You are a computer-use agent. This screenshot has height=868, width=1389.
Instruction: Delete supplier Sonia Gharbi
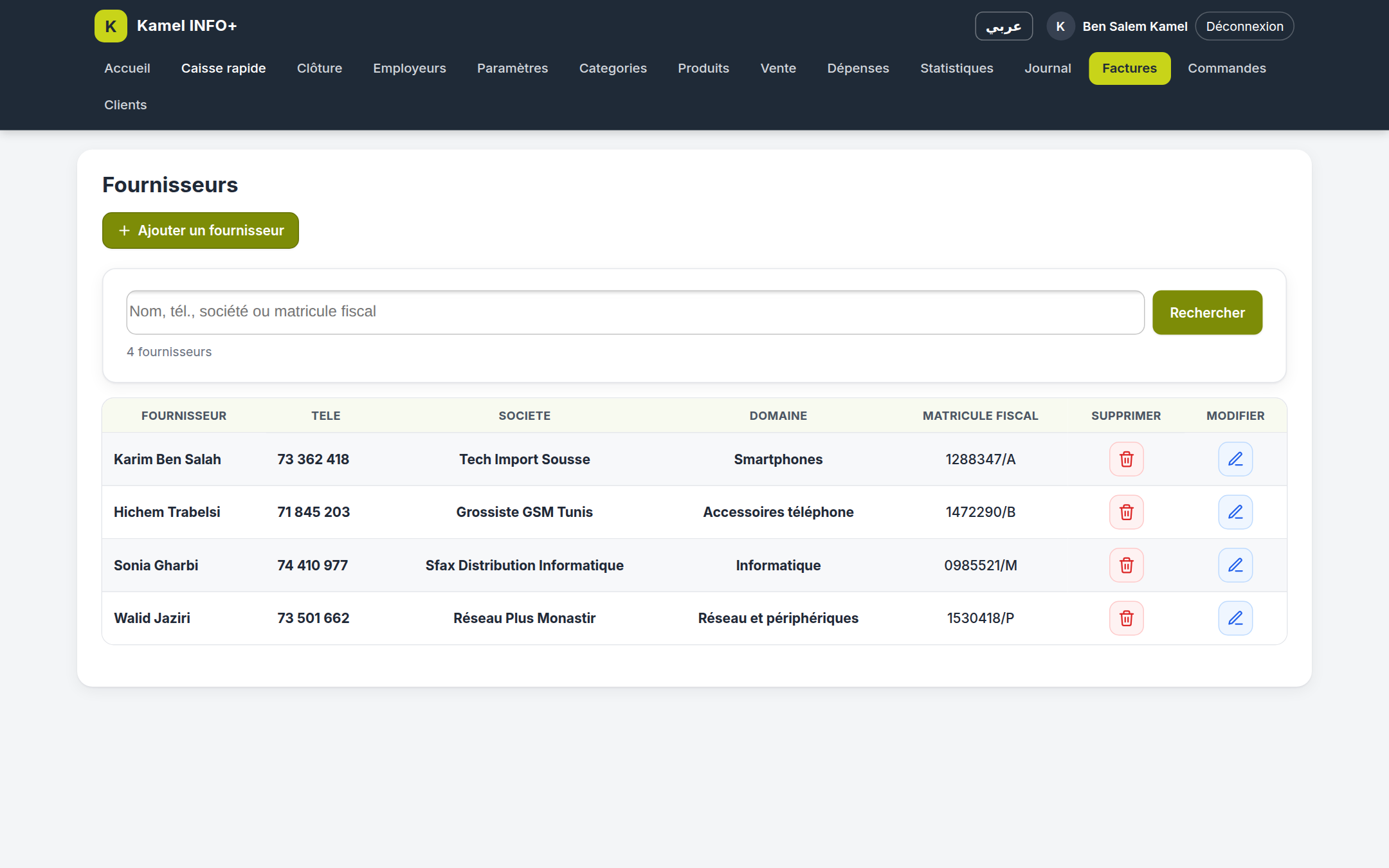[x=1126, y=565]
